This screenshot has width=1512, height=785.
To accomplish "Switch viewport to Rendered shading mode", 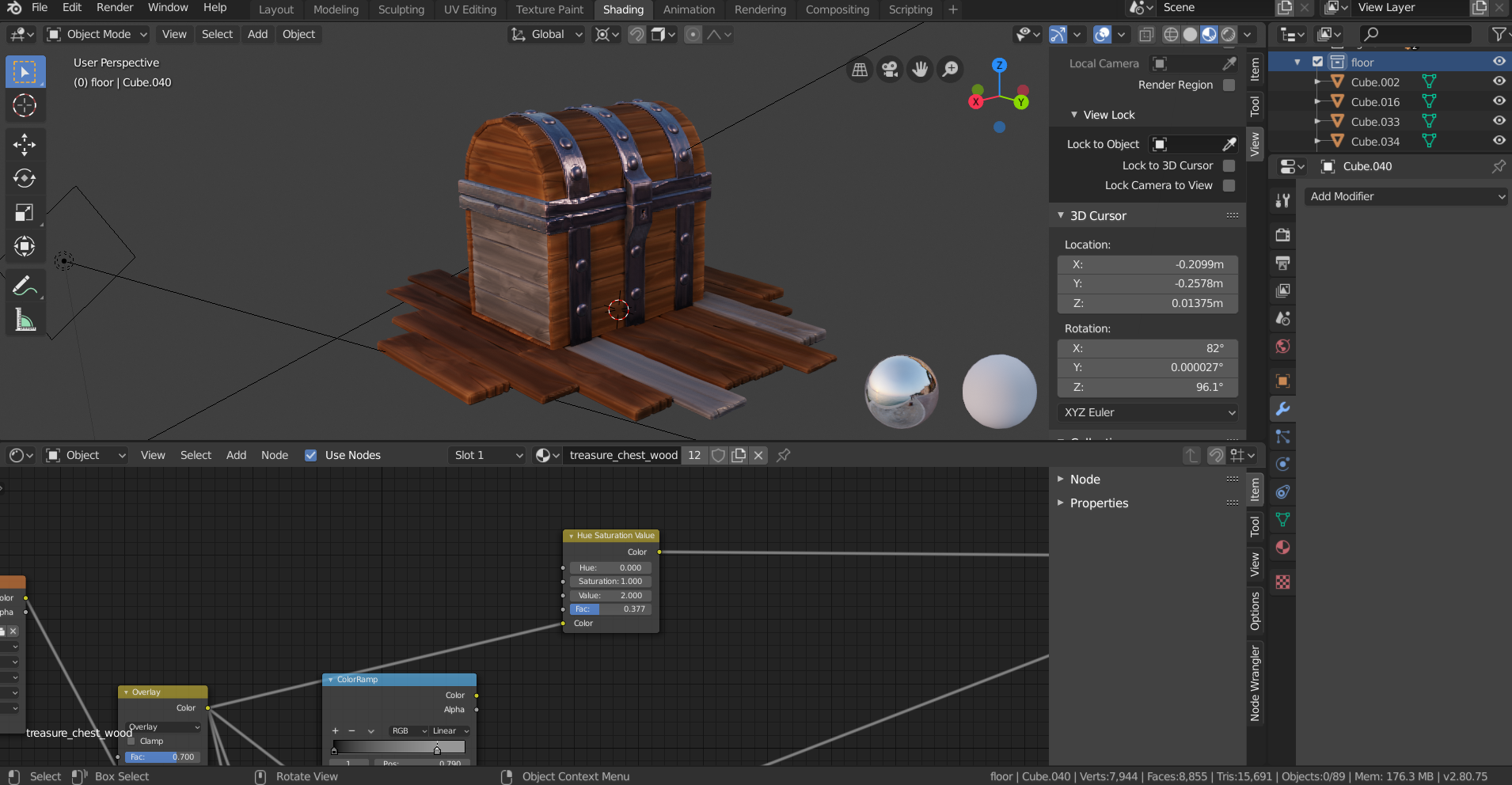I will click(1229, 34).
